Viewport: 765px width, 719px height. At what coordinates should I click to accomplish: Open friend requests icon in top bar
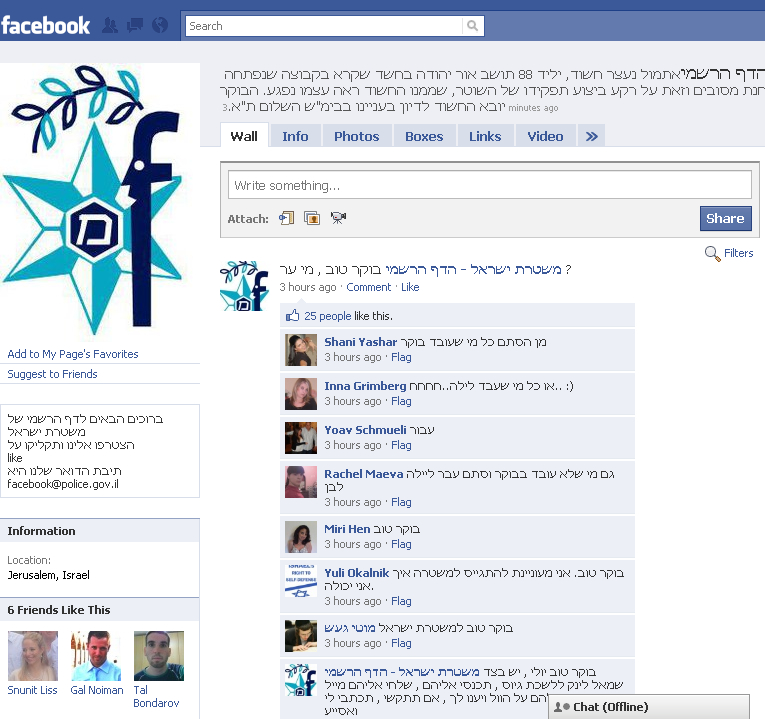click(111, 26)
